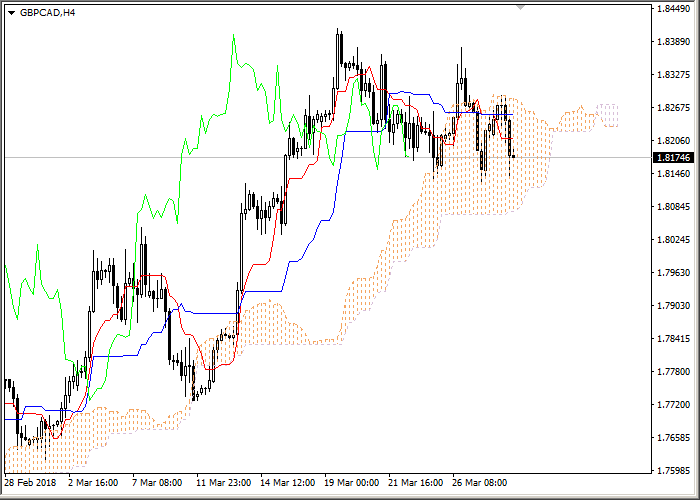Click price scale value 1.75985
Screen dimensions: 700x500
point(673,470)
